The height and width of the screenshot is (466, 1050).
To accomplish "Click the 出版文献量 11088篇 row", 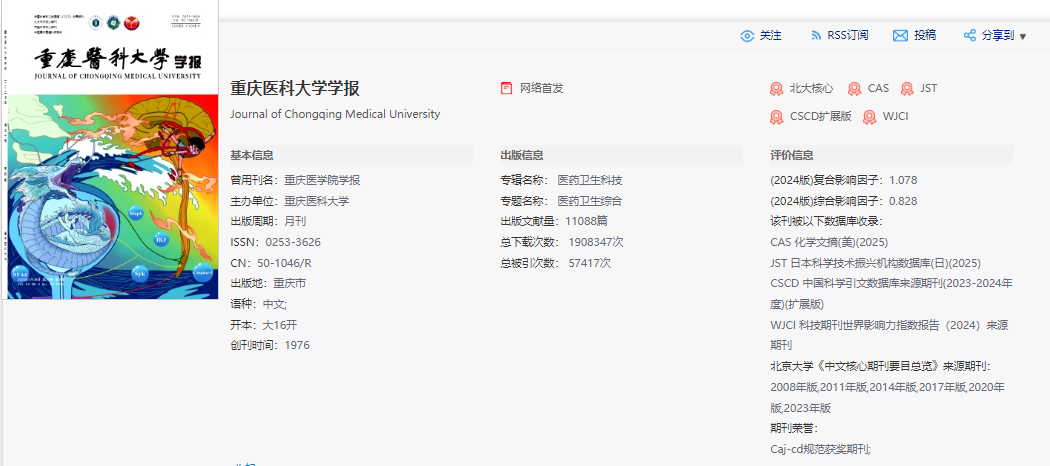I will pos(554,221).
